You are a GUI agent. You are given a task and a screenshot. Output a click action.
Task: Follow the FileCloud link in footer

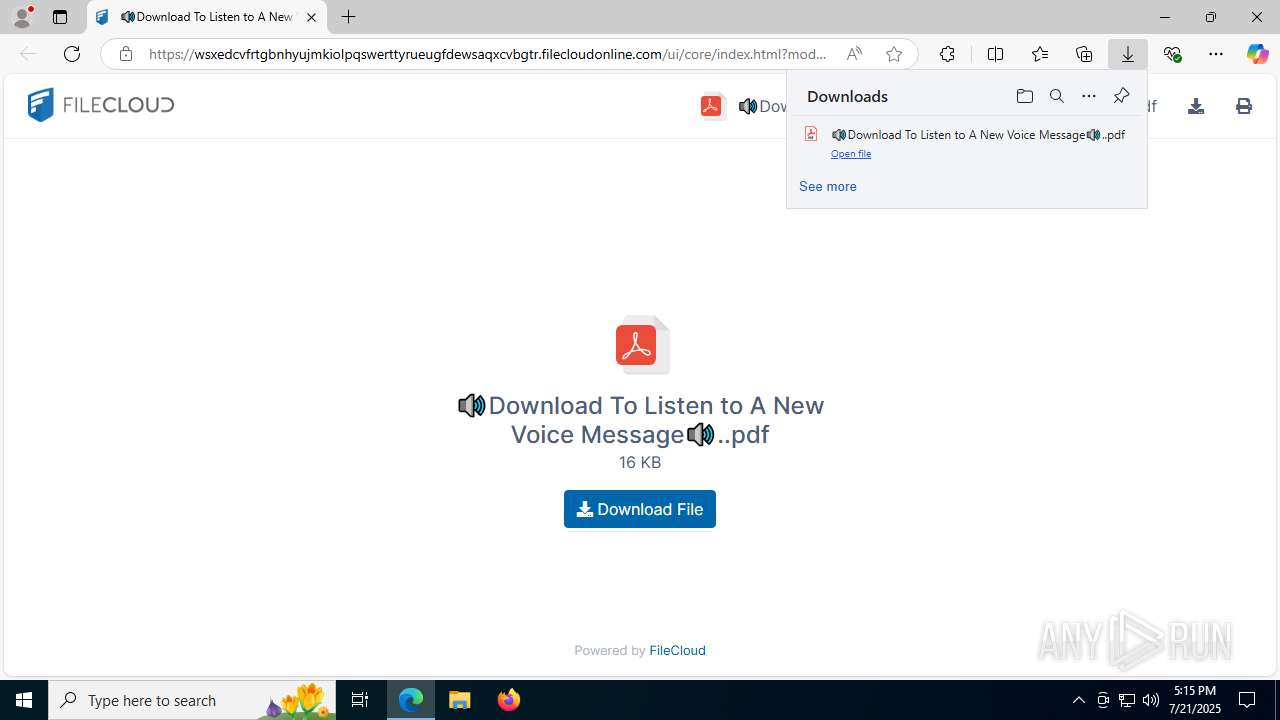tap(677, 650)
